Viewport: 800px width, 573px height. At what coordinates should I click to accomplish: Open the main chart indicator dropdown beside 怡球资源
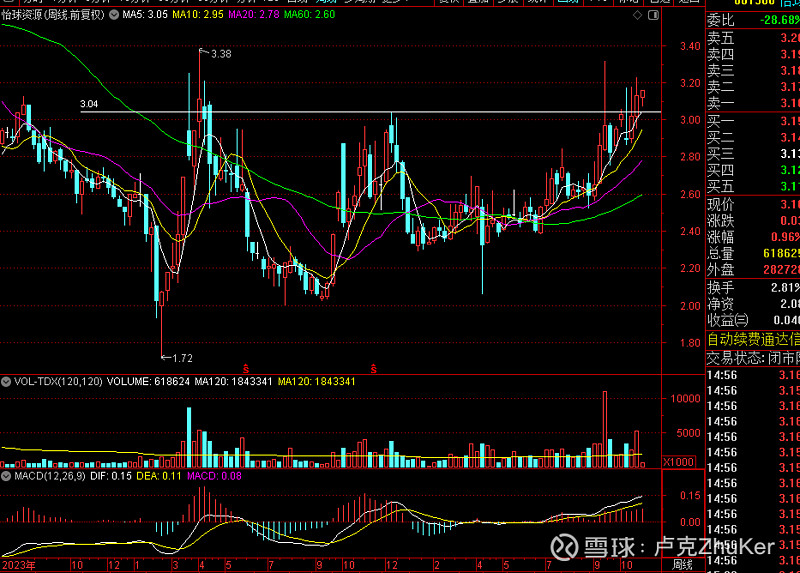114,15
